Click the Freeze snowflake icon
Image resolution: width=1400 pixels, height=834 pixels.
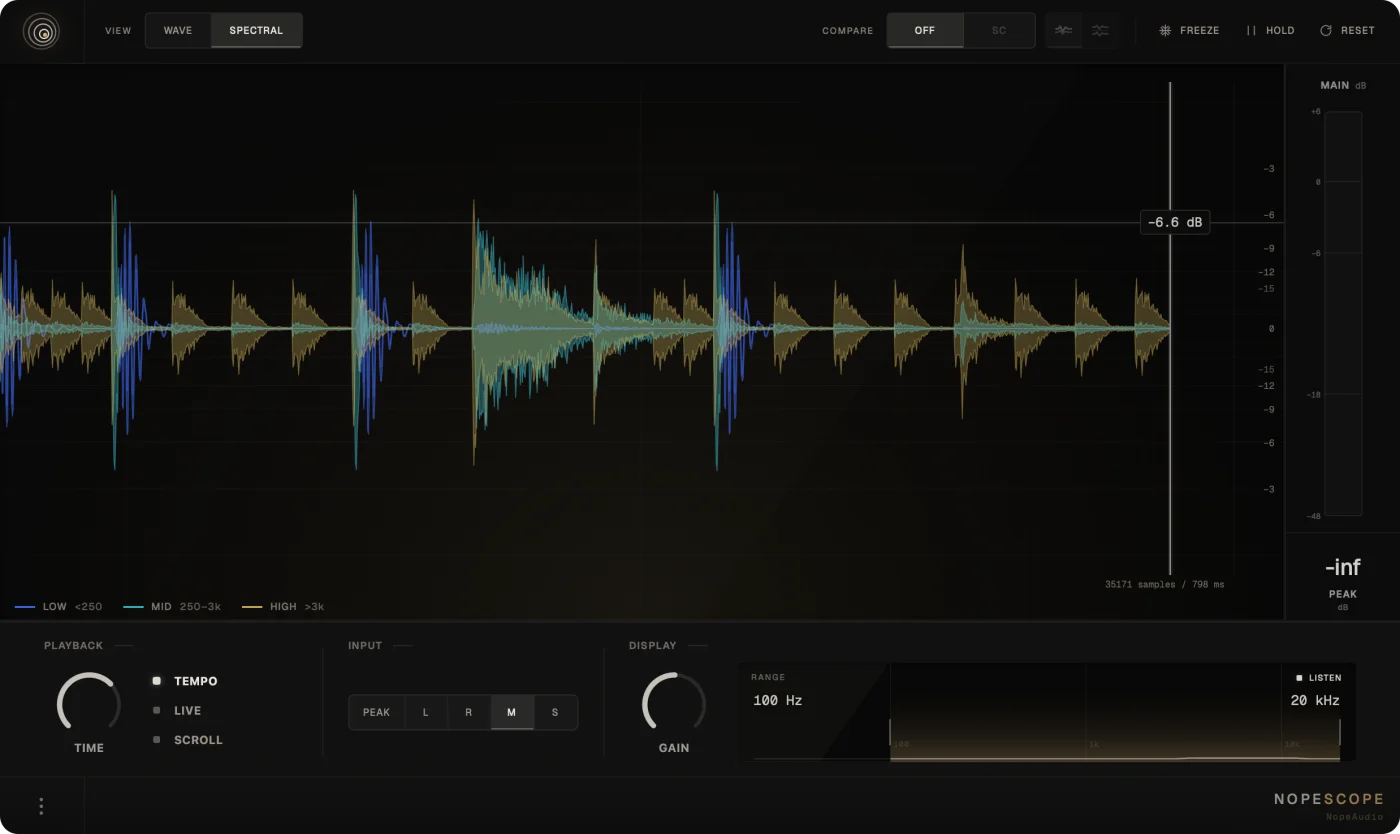click(1165, 31)
